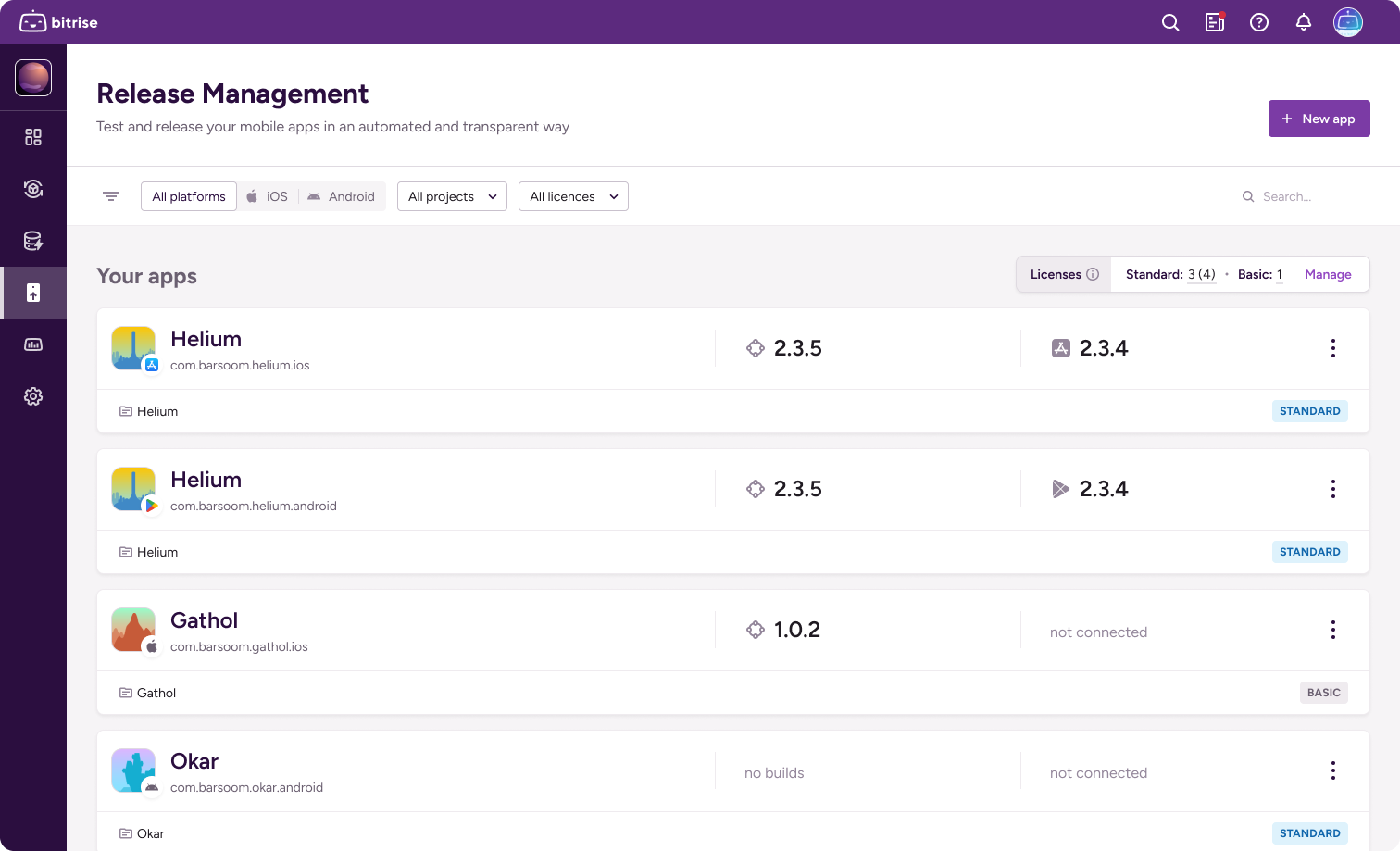Screen dimensions: 1400x851
Task: Open the news updates icon with red dot
Action: click(1215, 22)
